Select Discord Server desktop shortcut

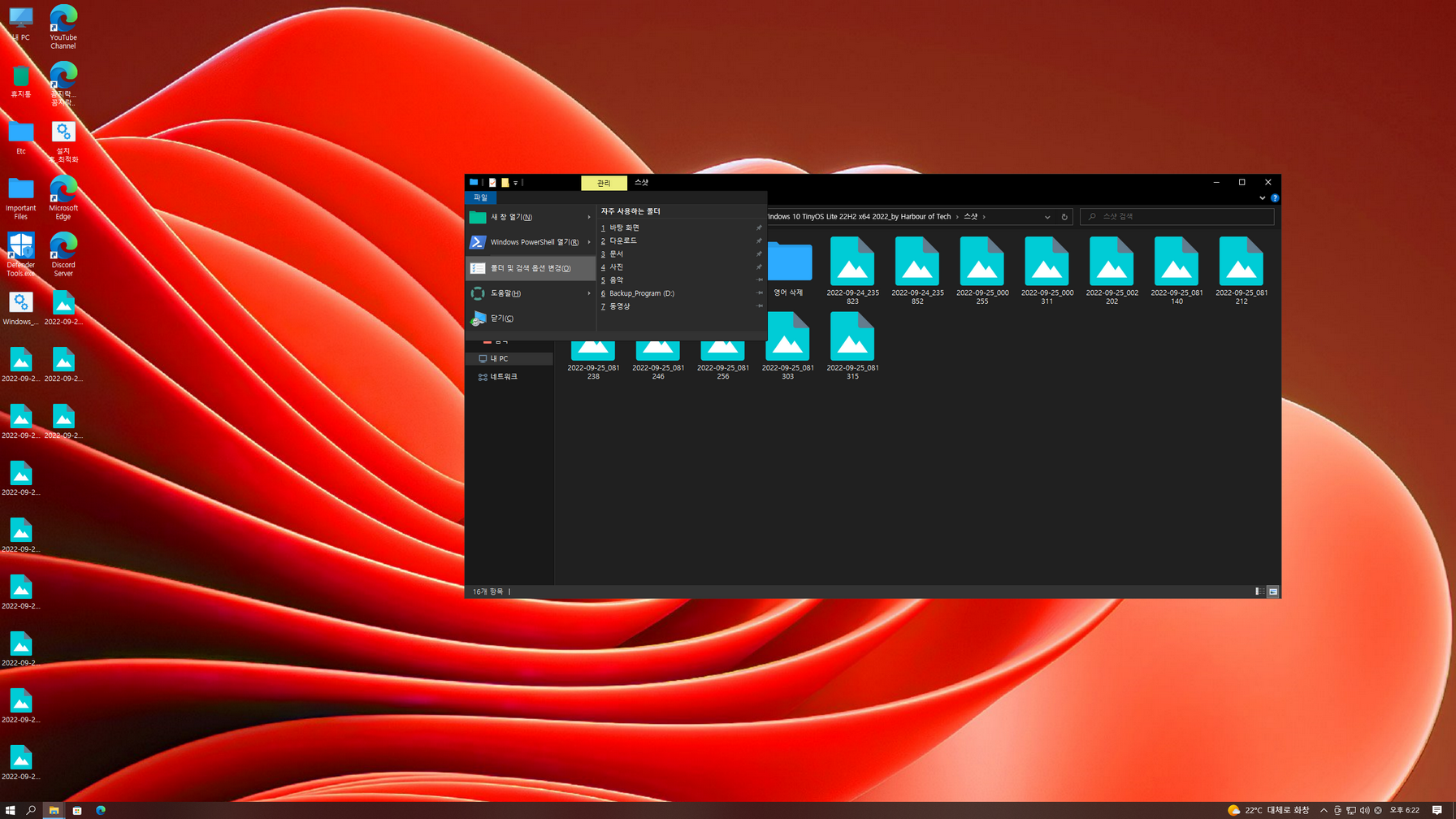63,255
